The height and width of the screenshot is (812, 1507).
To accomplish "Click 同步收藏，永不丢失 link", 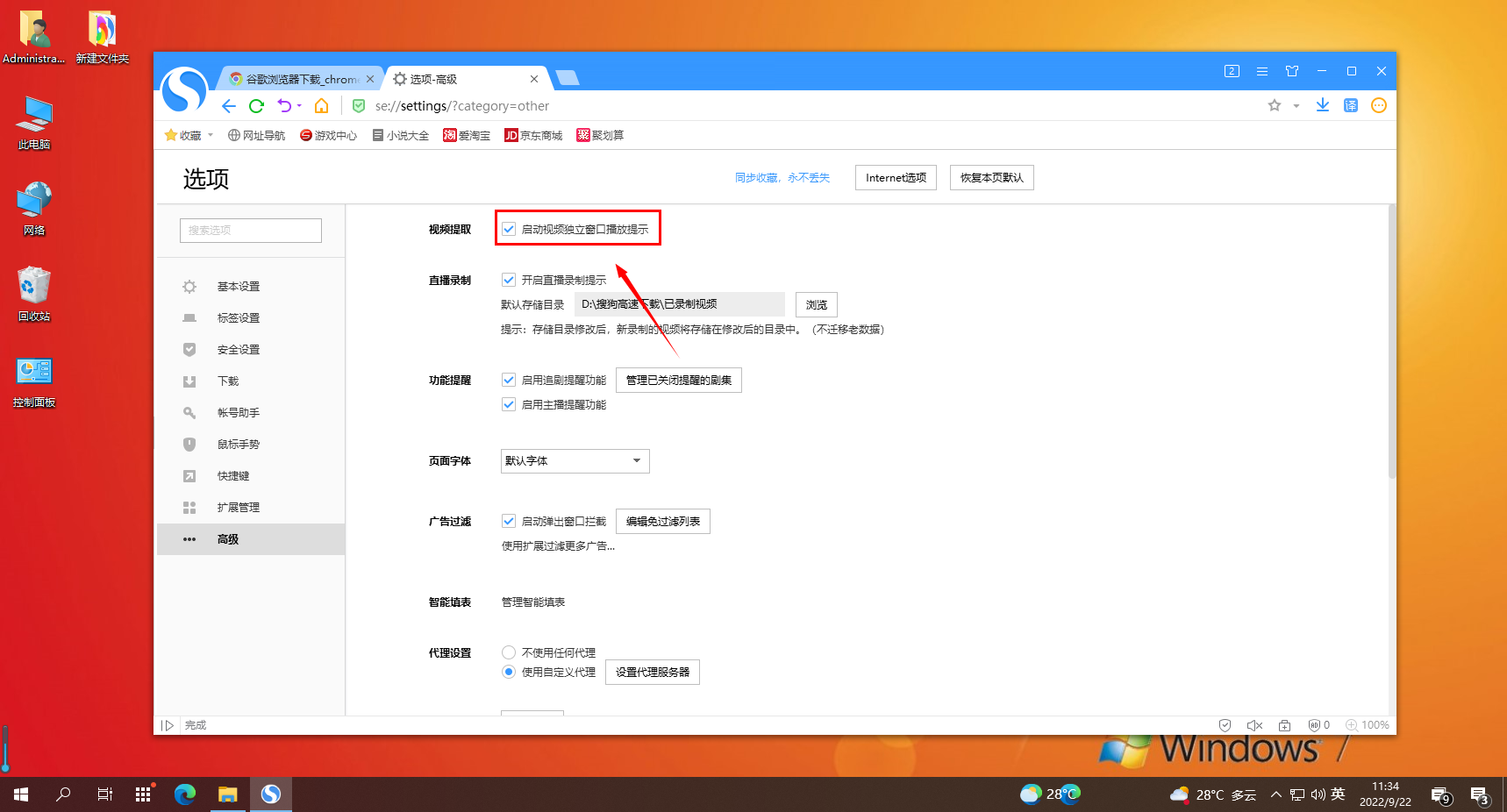I will (x=782, y=178).
